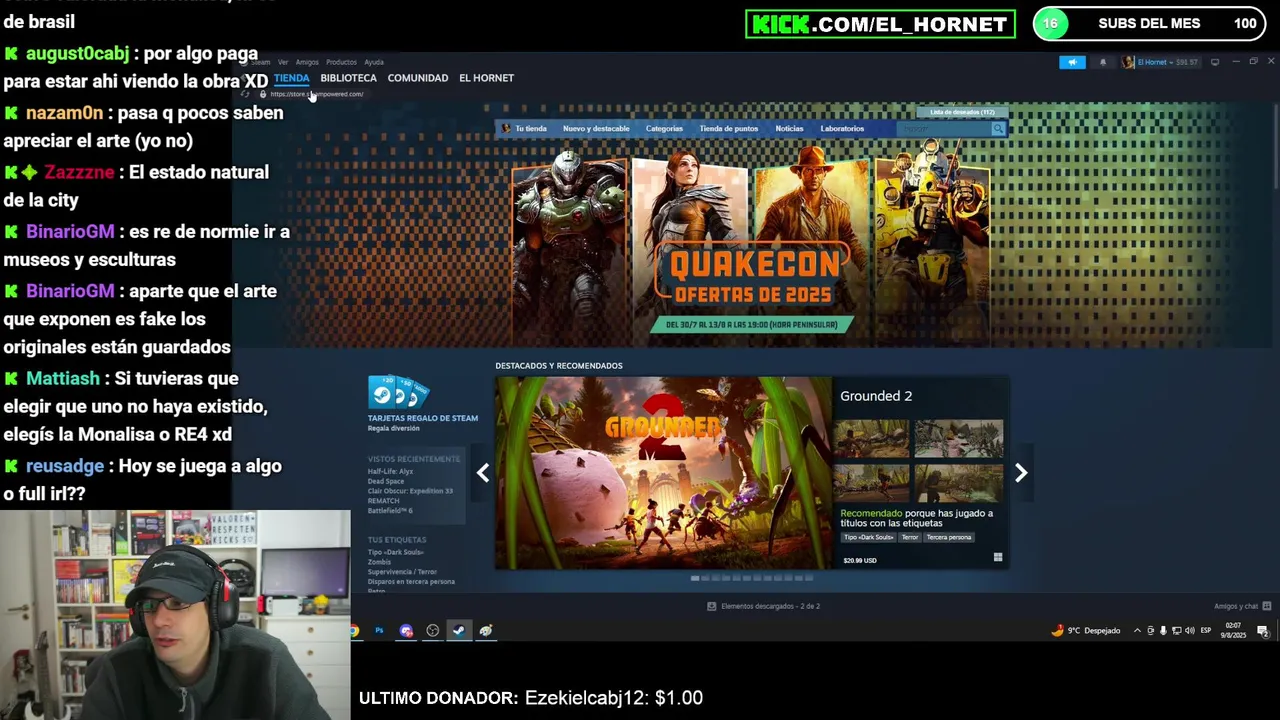
Task: Open Amigos y chat icon
Action: pyautogui.click(x=1267, y=606)
